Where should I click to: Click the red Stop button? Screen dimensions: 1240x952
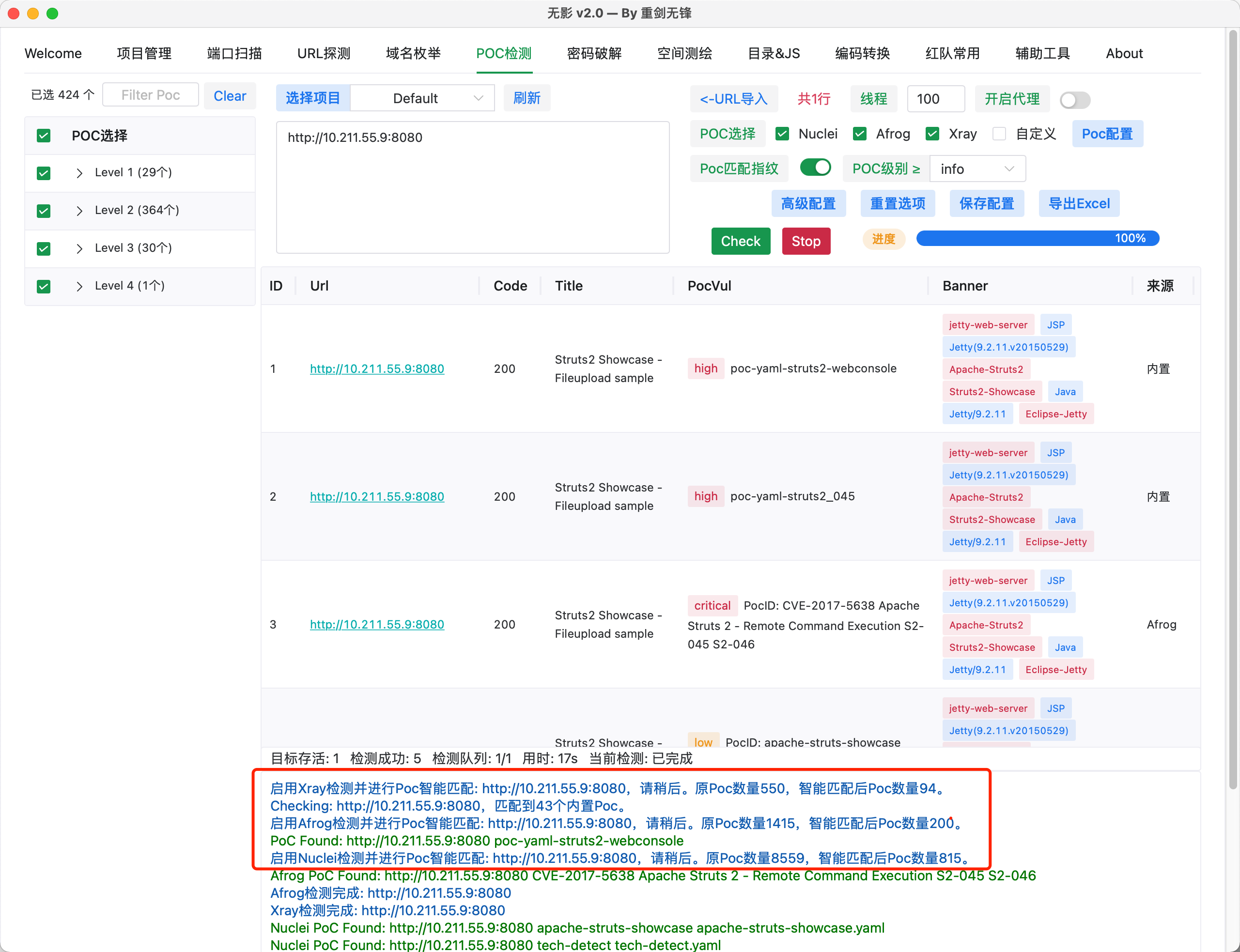coord(806,241)
